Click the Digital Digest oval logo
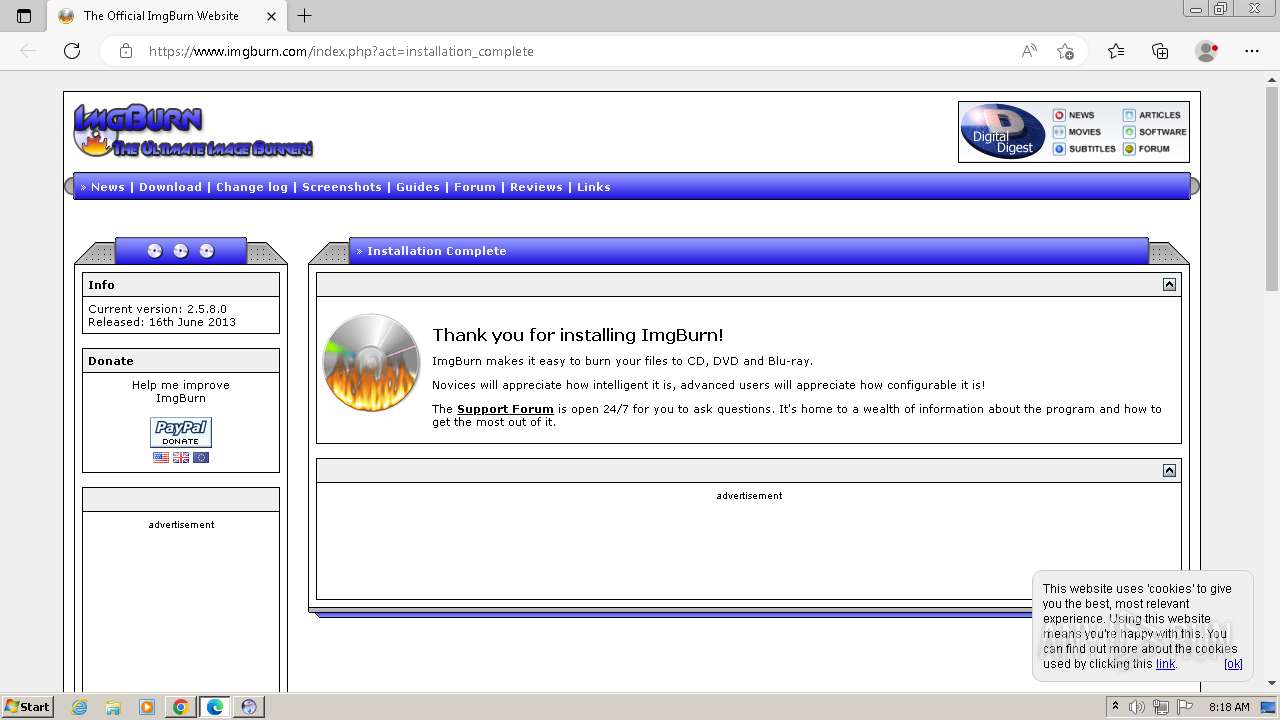 tap(1003, 132)
